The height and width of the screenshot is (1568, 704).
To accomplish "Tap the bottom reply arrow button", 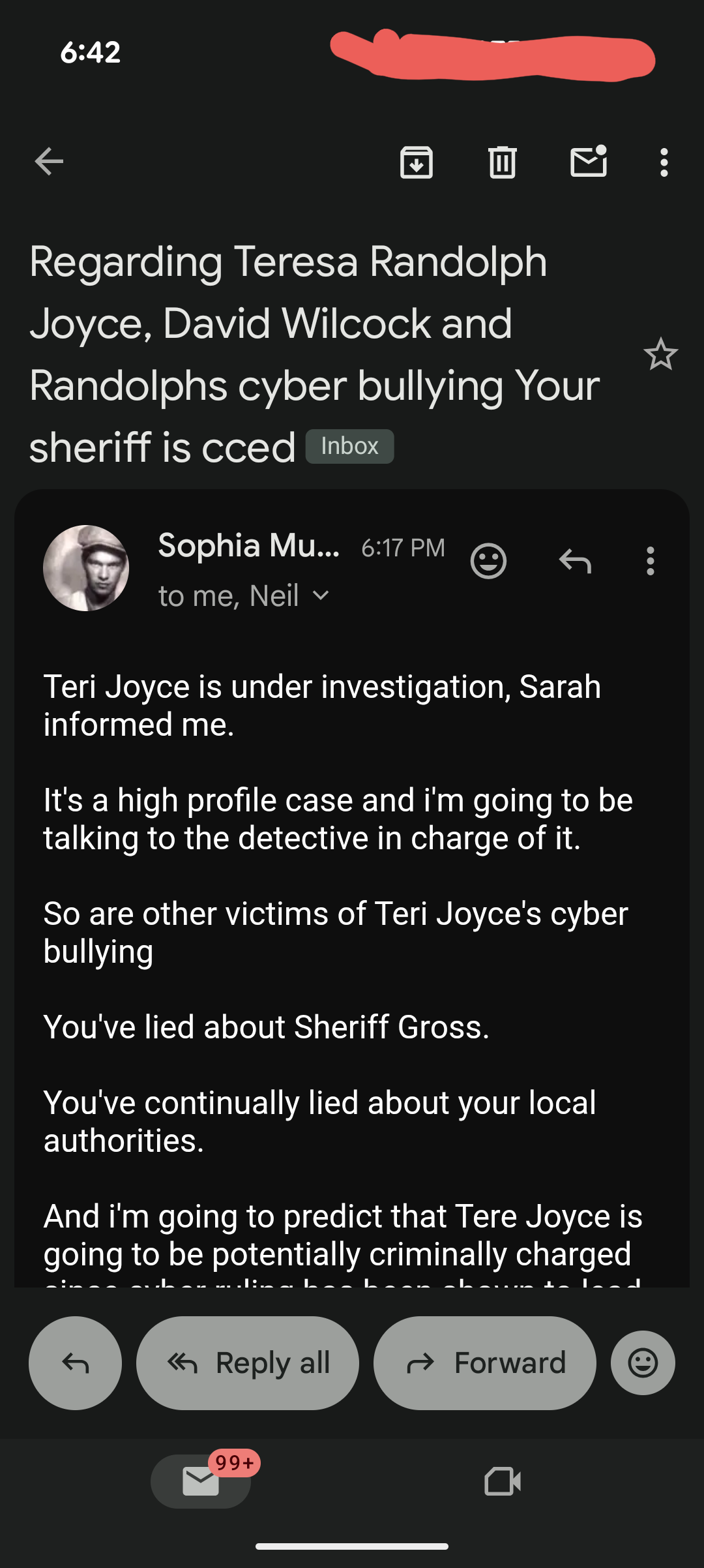I will 75,1363.
